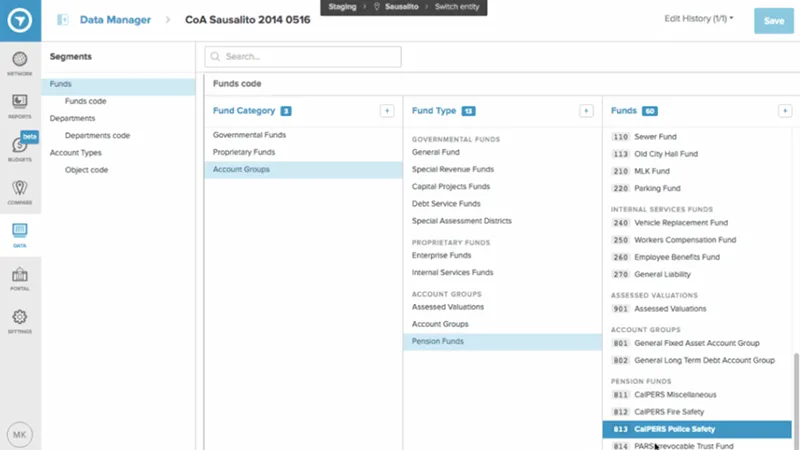Focus the Search input field

[x=303, y=57]
